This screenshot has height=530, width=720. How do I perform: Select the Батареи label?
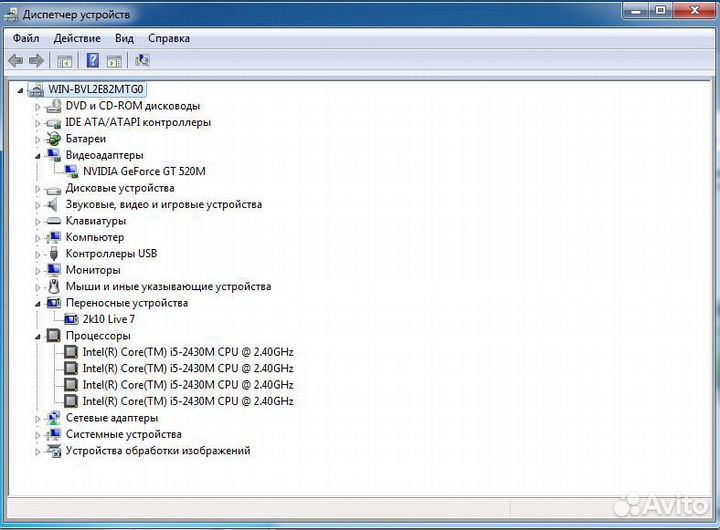click(x=85, y=139)
